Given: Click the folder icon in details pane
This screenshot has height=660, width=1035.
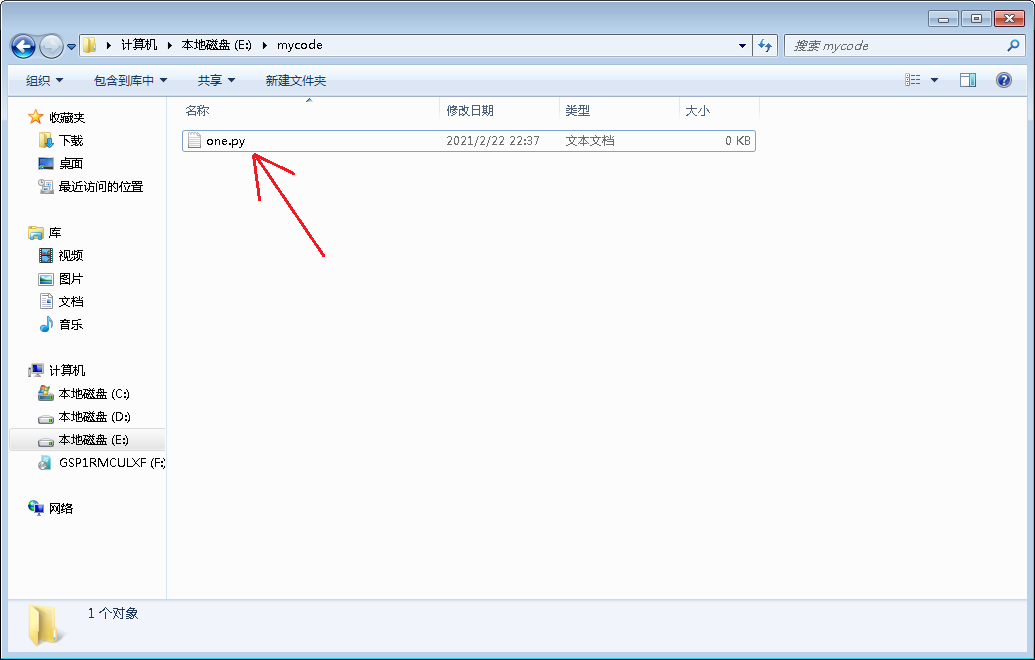Looking at the screenshot, I should [x=46, y=624].
